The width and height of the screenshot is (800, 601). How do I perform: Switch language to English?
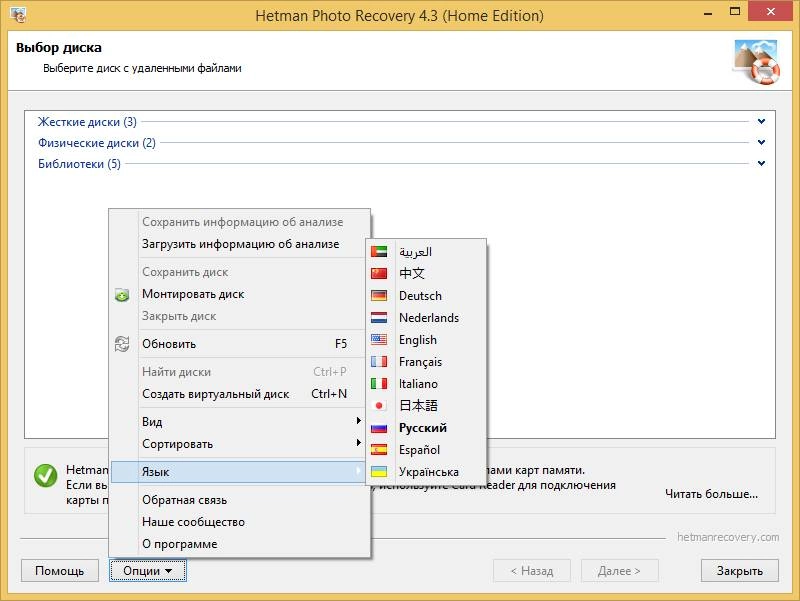tap(426, 340)
